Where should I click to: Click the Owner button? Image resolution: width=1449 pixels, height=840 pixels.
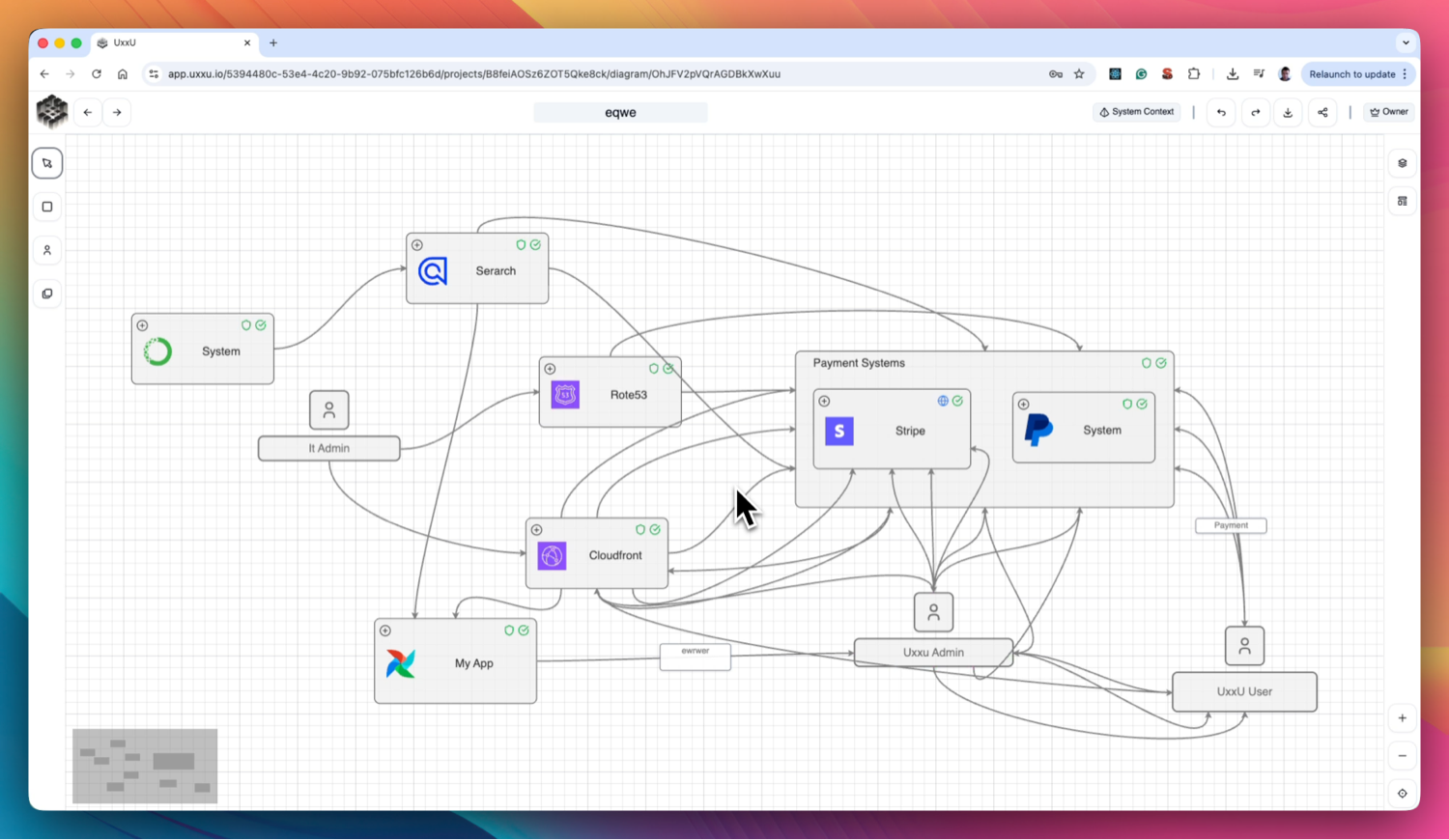(x=1389, y=112)
